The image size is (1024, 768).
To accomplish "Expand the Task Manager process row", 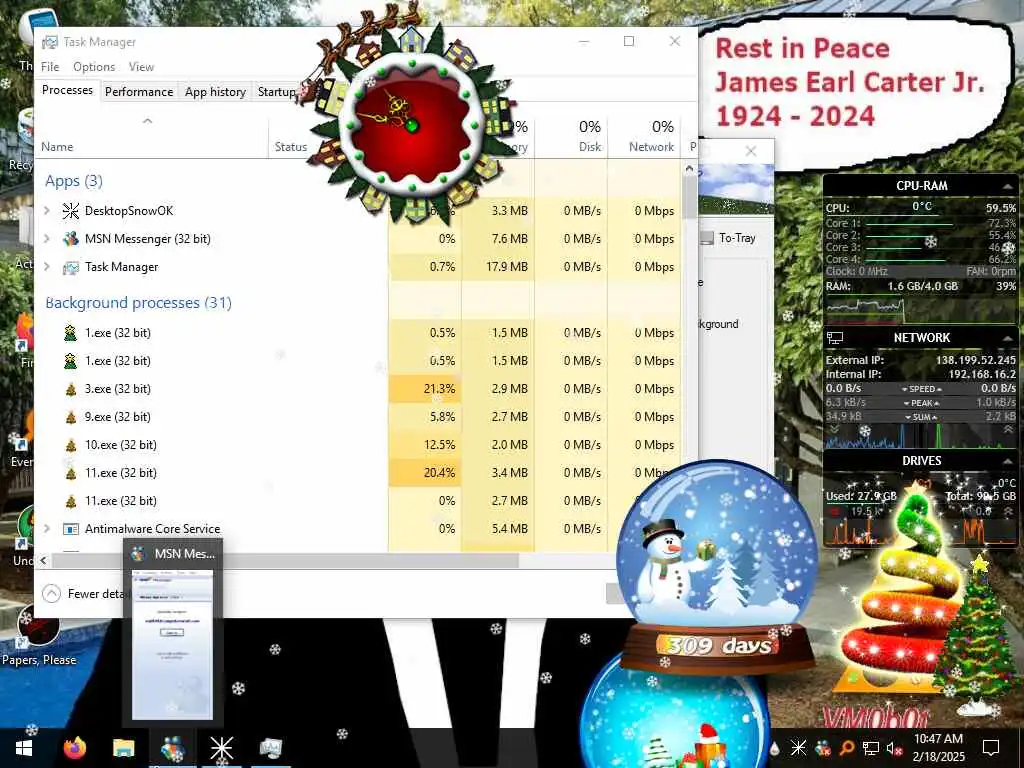I will pyautogui.click(x=46, y=266).
